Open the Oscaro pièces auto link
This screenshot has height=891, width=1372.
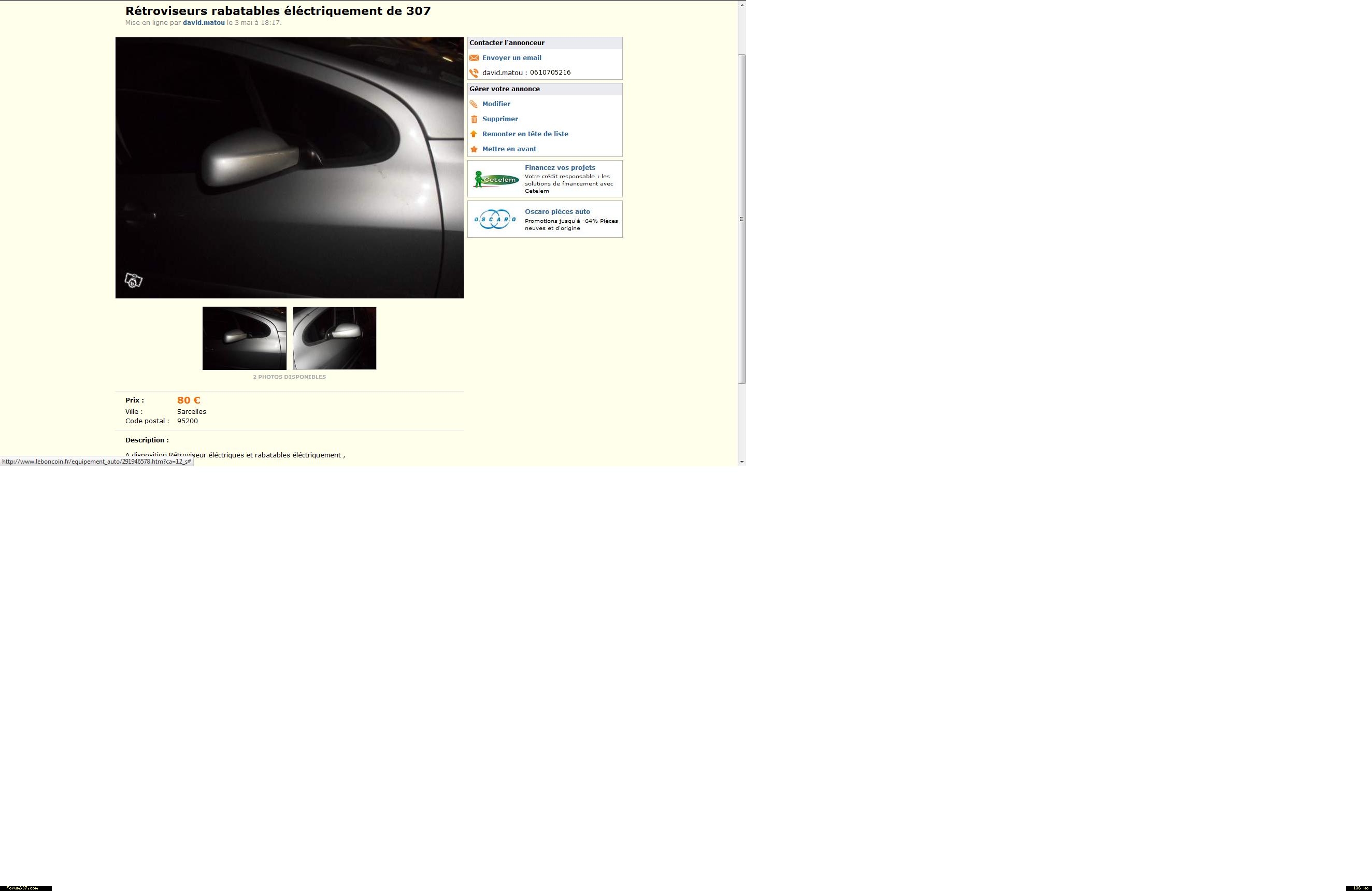tap(557, 211)
